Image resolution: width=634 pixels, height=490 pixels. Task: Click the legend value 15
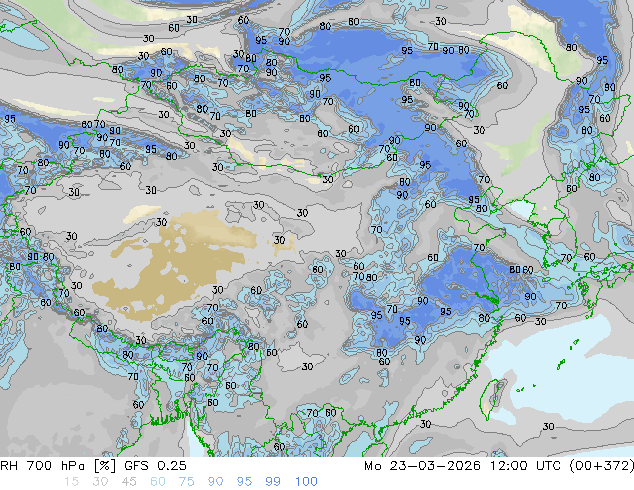click(71, 482)
